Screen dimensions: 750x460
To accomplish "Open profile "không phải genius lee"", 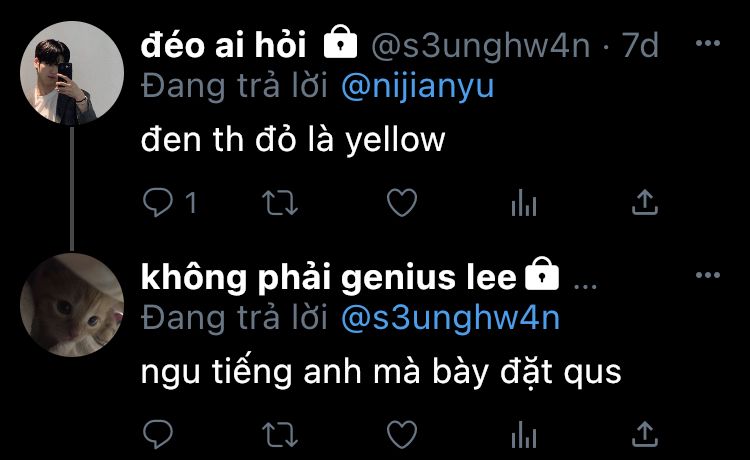I will pyautogui.click(x=329, y=278).
